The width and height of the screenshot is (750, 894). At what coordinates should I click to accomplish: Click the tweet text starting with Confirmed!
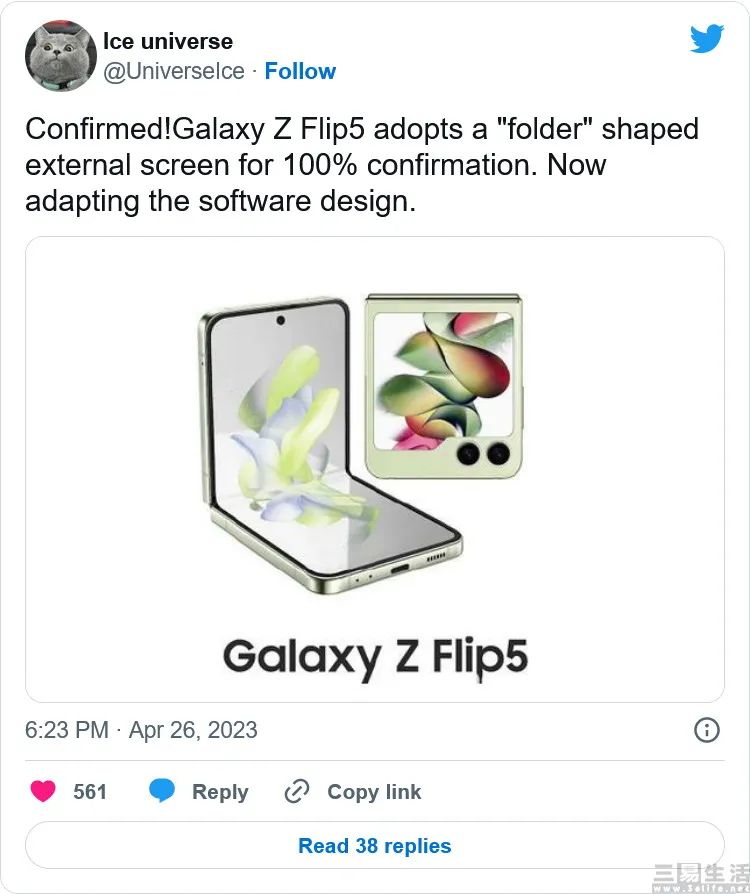[x=362, y=164]
